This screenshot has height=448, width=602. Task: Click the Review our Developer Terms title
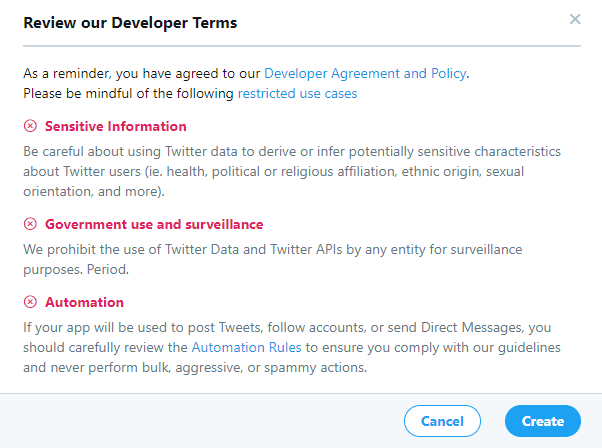[130, 21]
